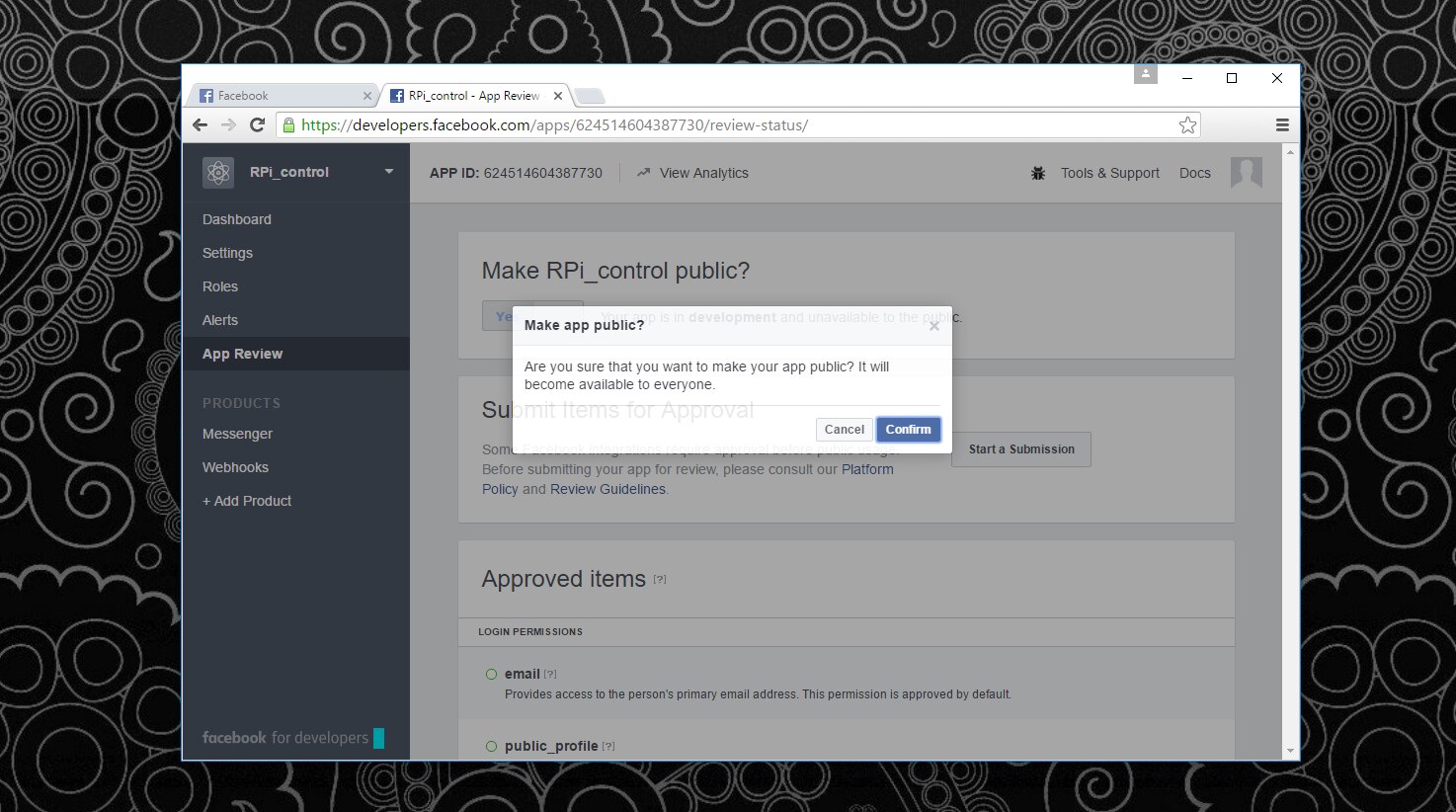Click the browser reload icon

258,125
